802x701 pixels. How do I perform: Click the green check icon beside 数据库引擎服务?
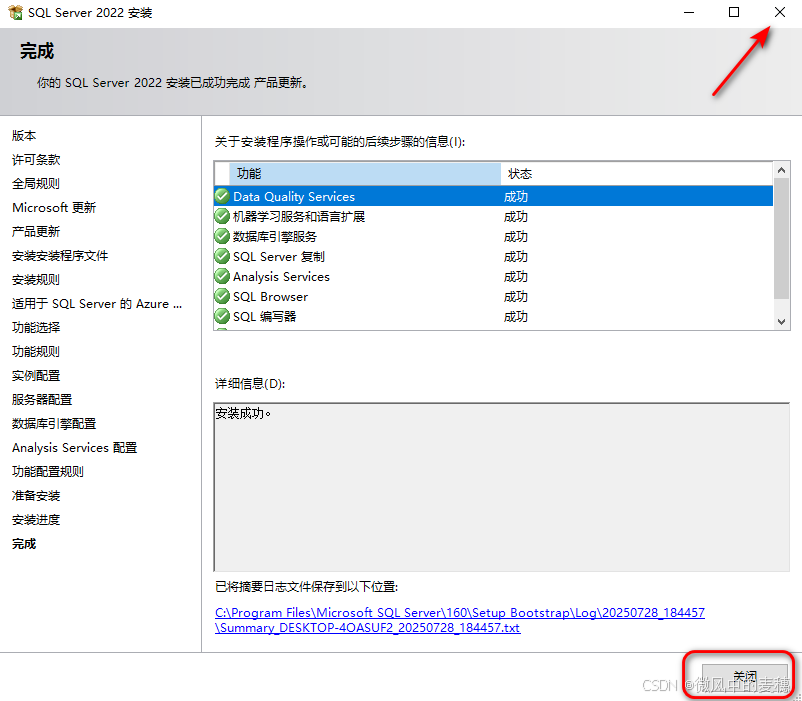pyautogui.click(x=222, y=236)
